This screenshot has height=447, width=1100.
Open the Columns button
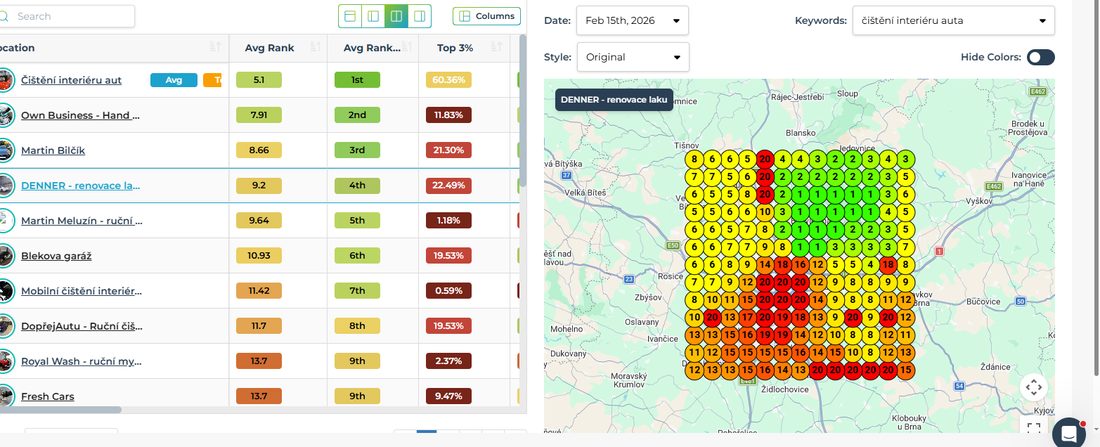[x=487, y=16]
